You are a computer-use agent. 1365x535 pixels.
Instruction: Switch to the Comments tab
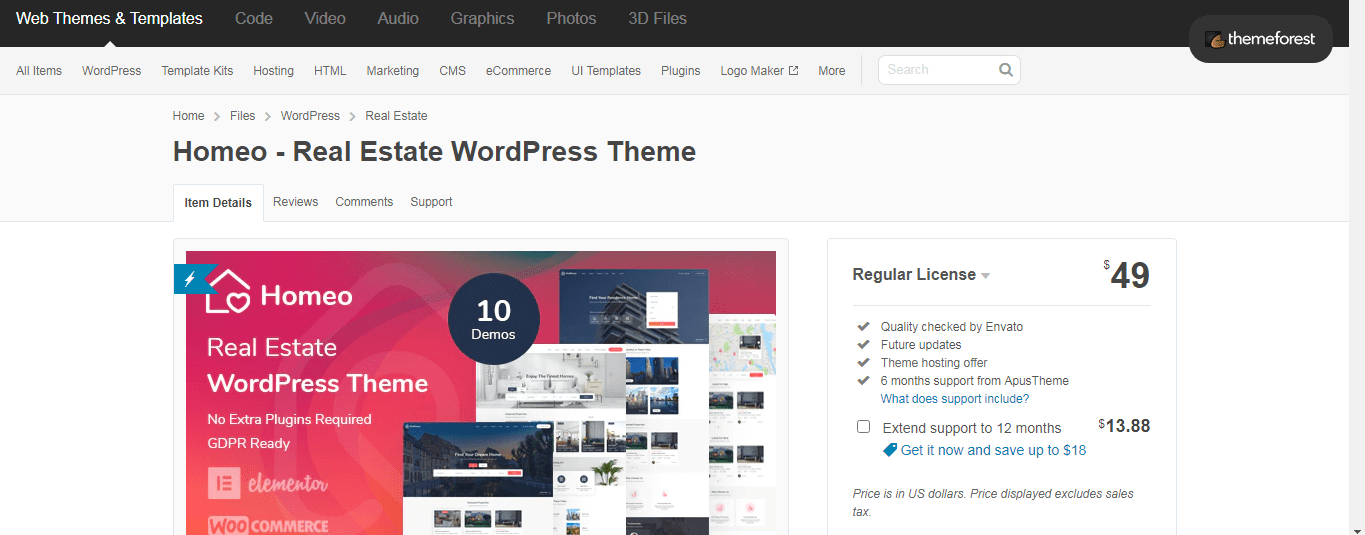pyautogui.click(x=364, y=202)
